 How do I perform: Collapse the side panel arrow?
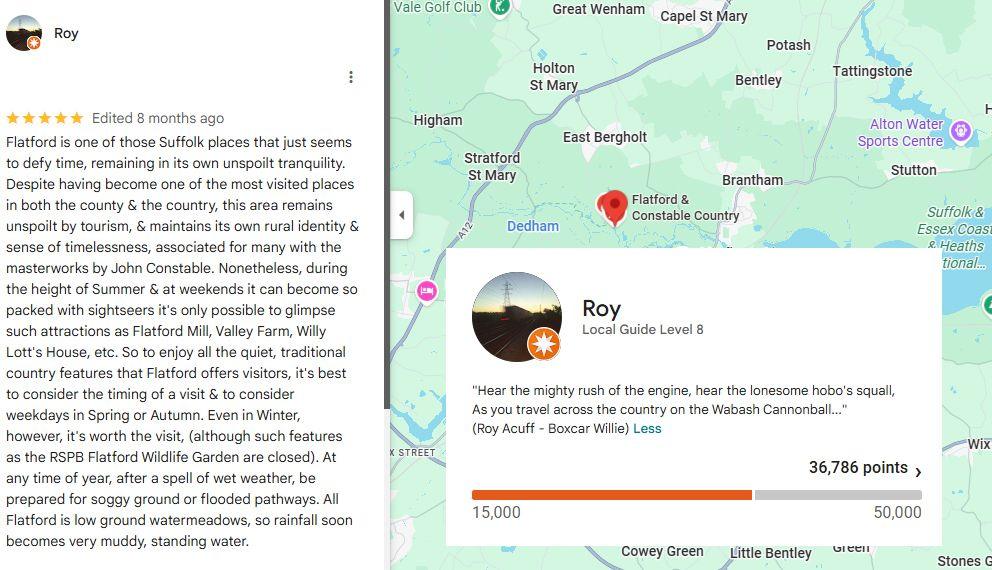(402, 215)
